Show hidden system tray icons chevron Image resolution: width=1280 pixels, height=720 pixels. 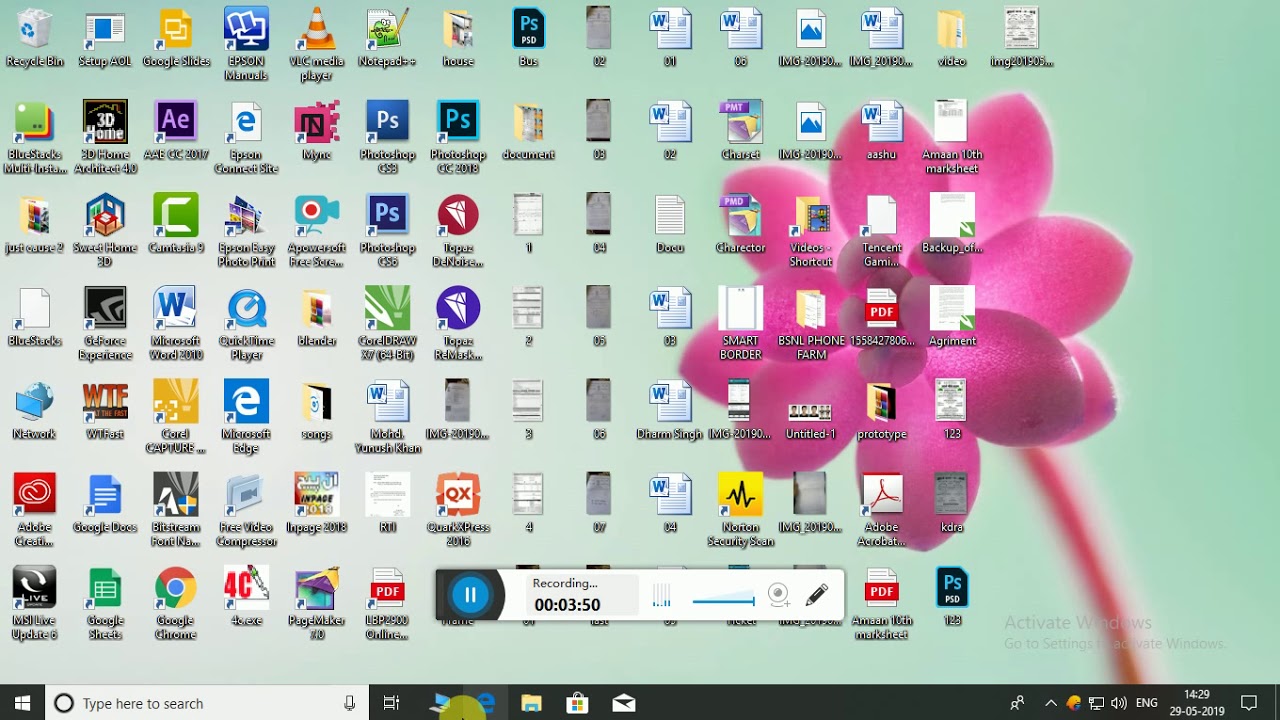click(1050, 703)
